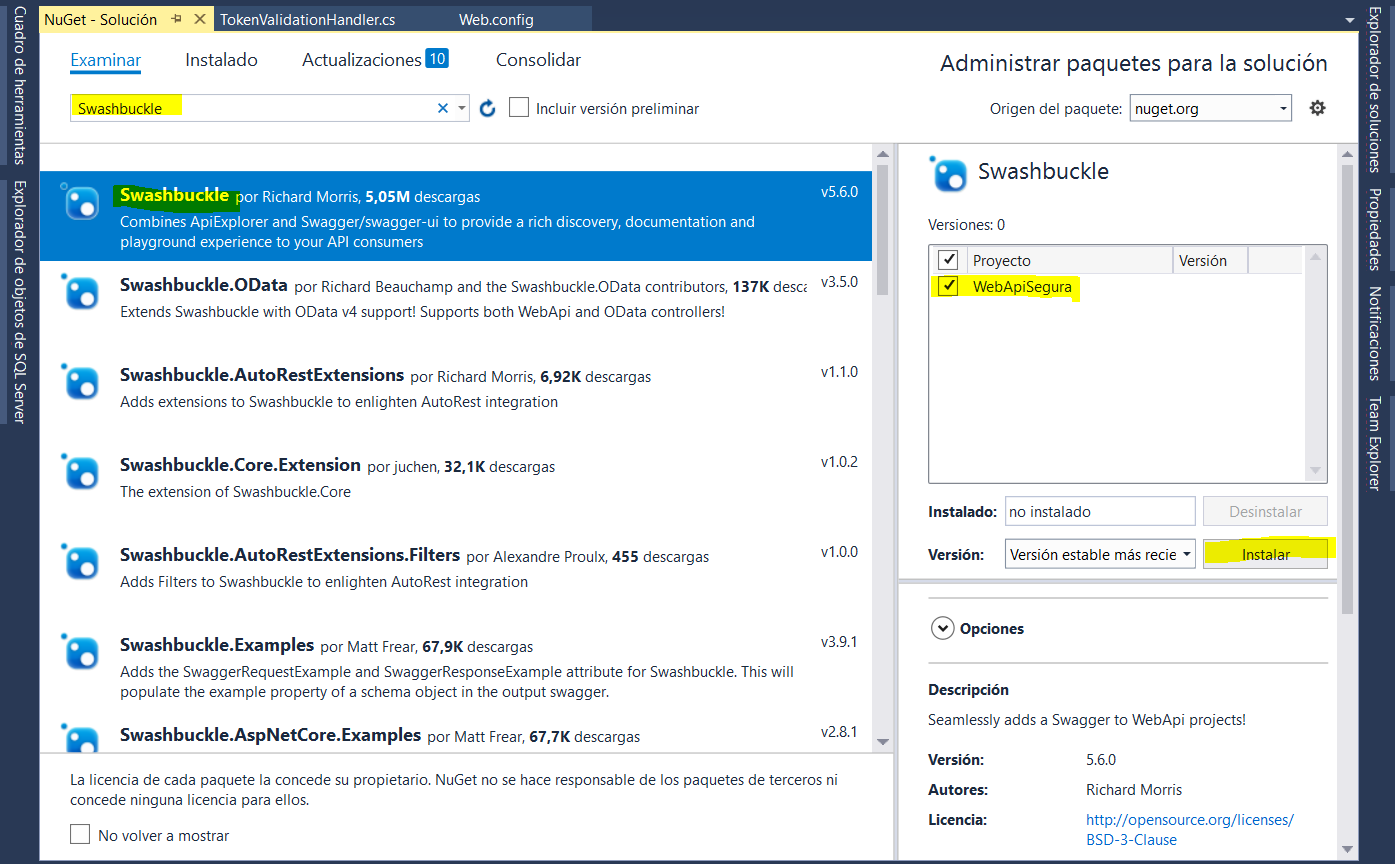
Task: Click the Swashbuckle.AutoRestExtensions.Filters package icon
Action: click(81, 562)
